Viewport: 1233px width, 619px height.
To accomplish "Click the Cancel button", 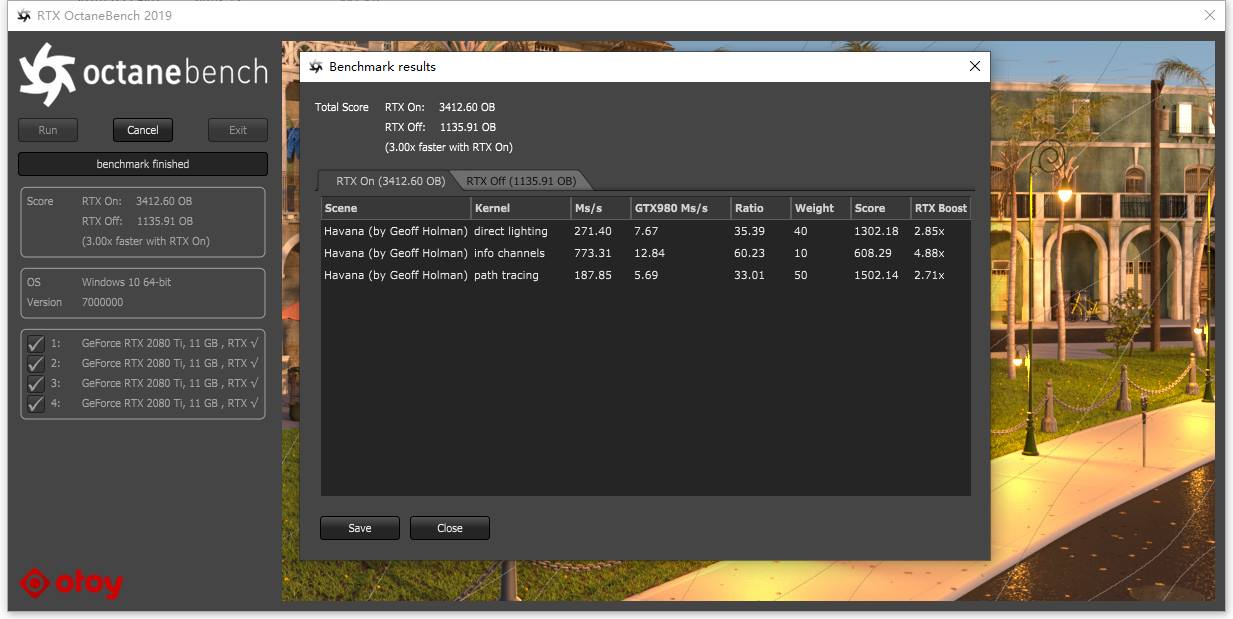I will coord(143,130).
